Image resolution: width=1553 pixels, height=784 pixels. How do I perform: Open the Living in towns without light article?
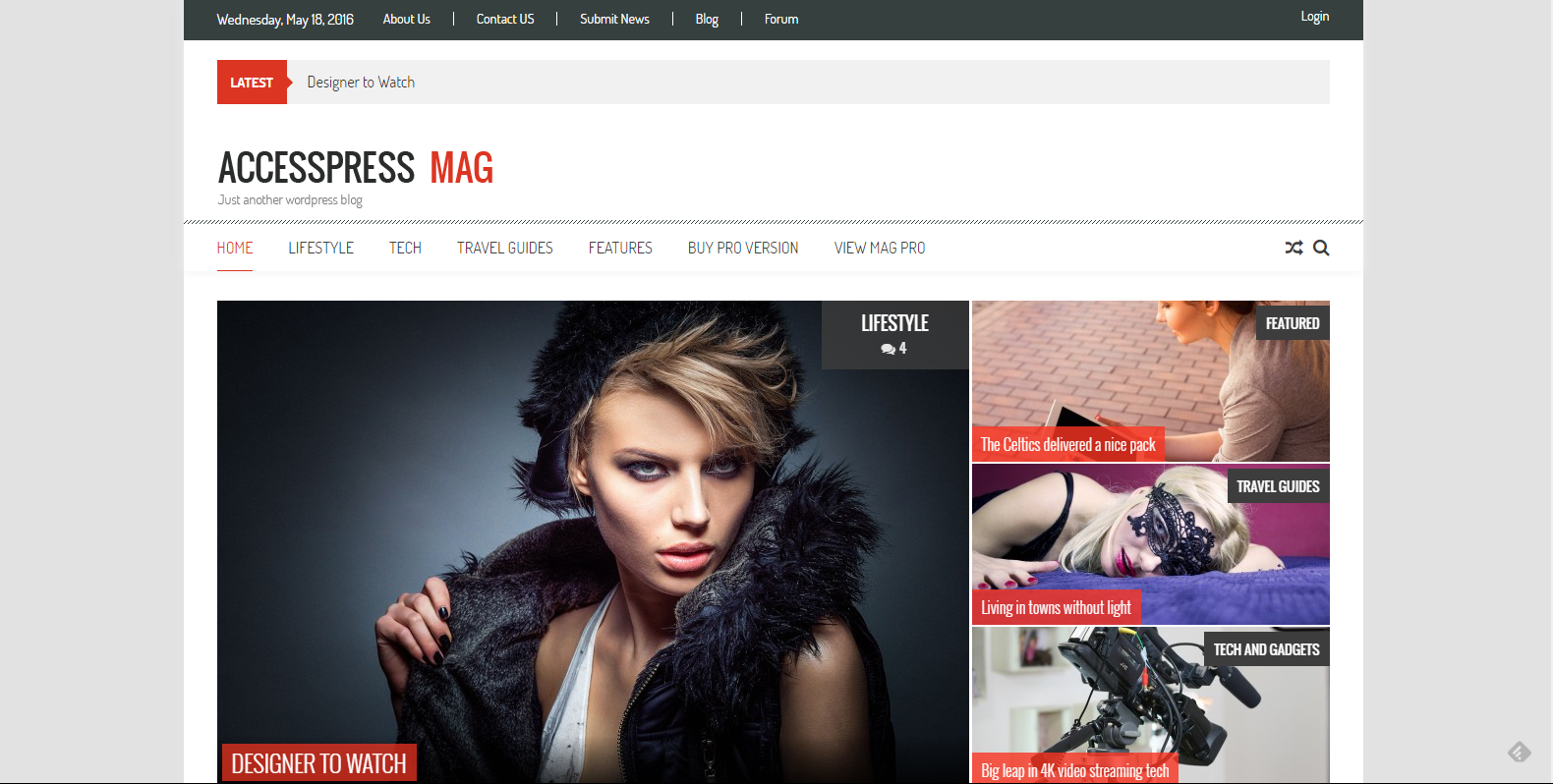pyautogui.click(x=1056, y=607)
